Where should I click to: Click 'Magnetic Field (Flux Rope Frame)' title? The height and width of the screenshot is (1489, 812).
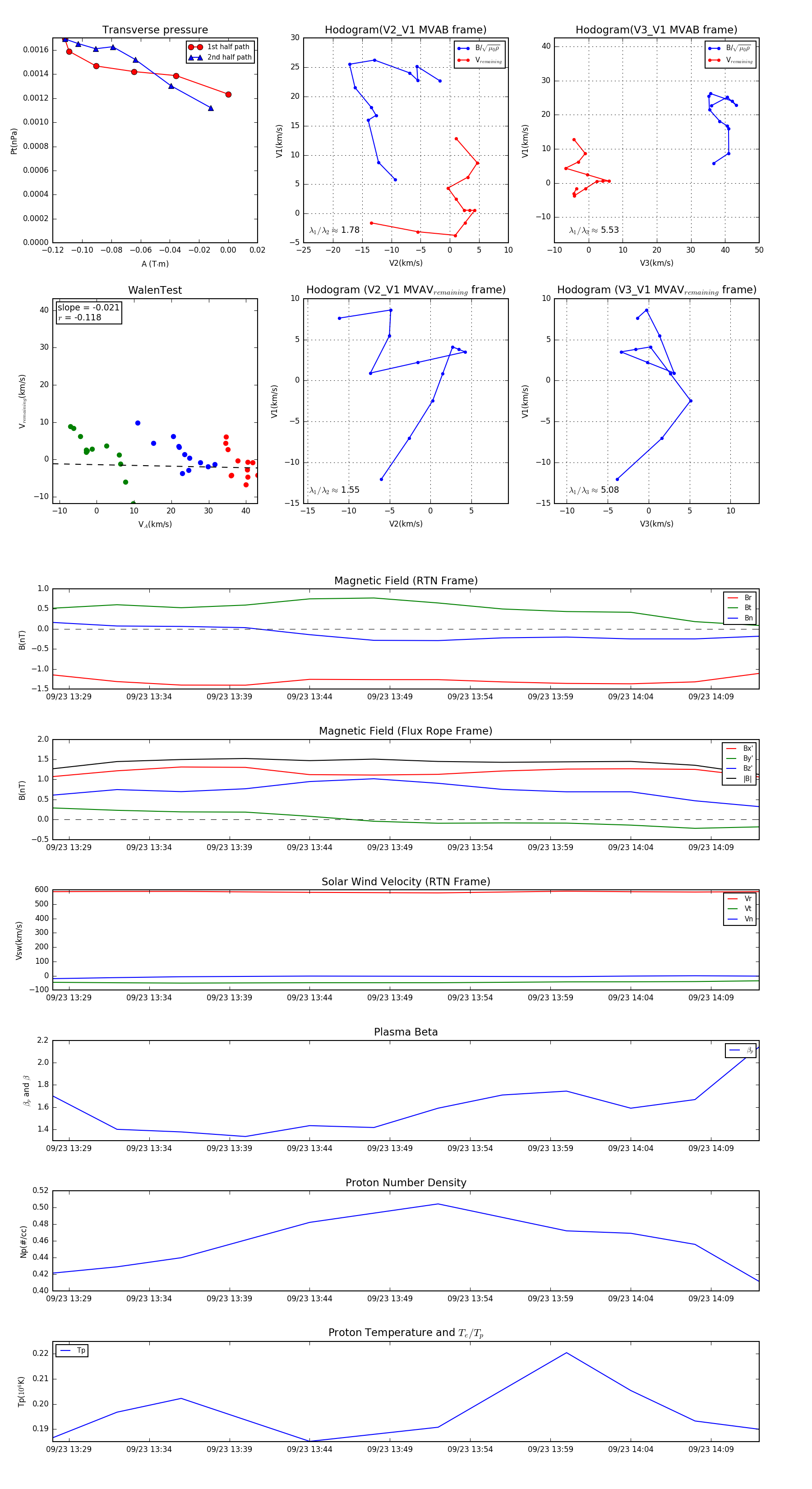pos(406,731)
